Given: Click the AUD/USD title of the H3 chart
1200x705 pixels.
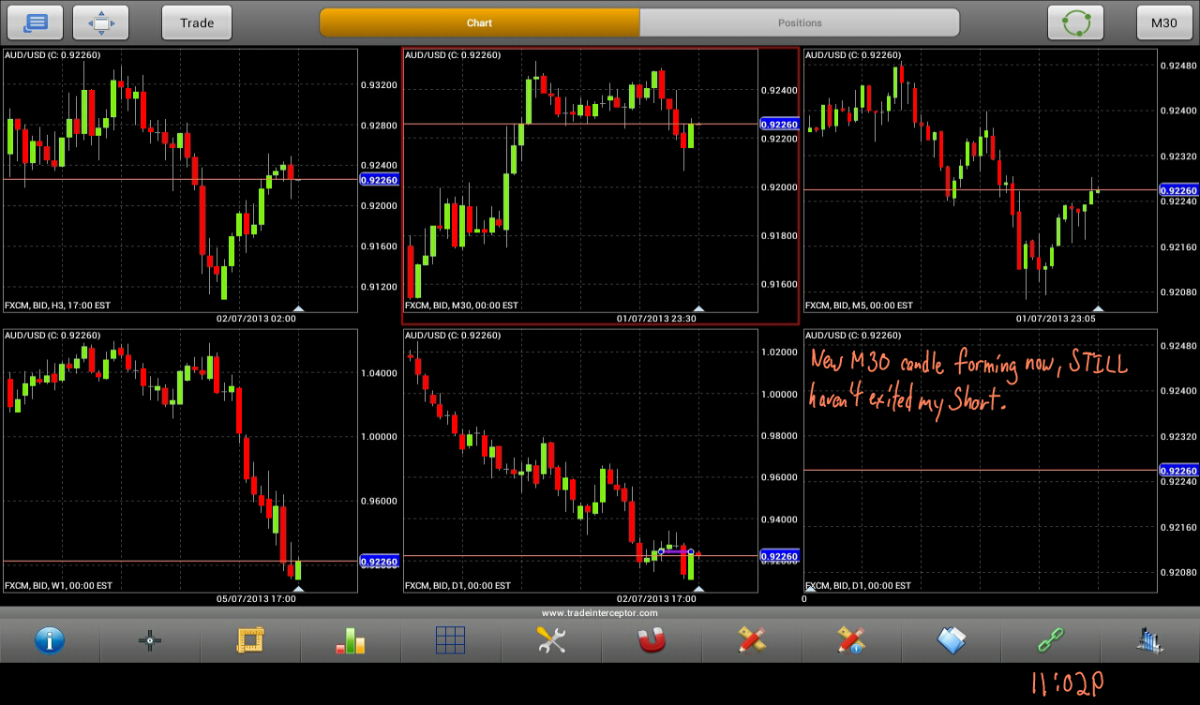Looking at the screenshot, I should pyautogui.click(x=52, y=55).
